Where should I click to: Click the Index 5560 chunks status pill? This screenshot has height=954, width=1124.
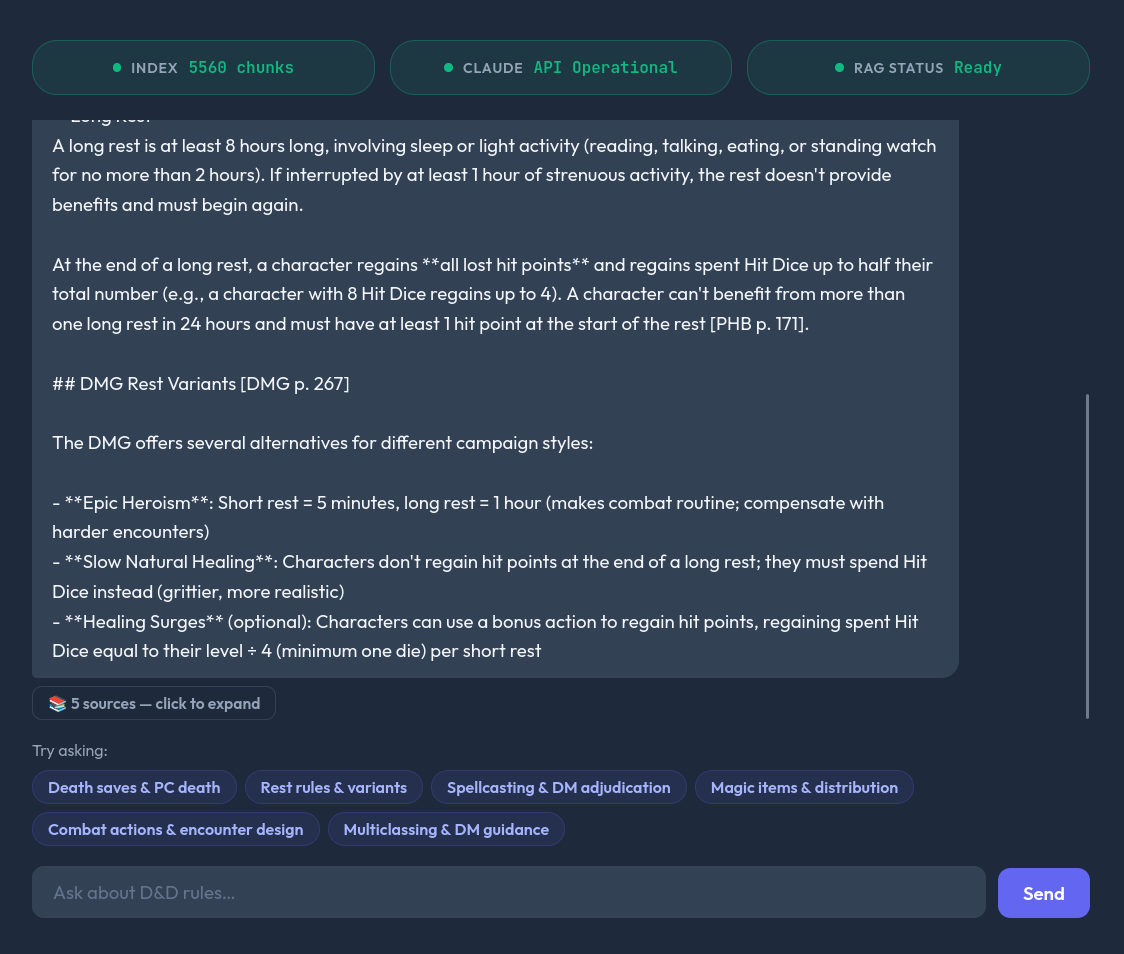203,68
